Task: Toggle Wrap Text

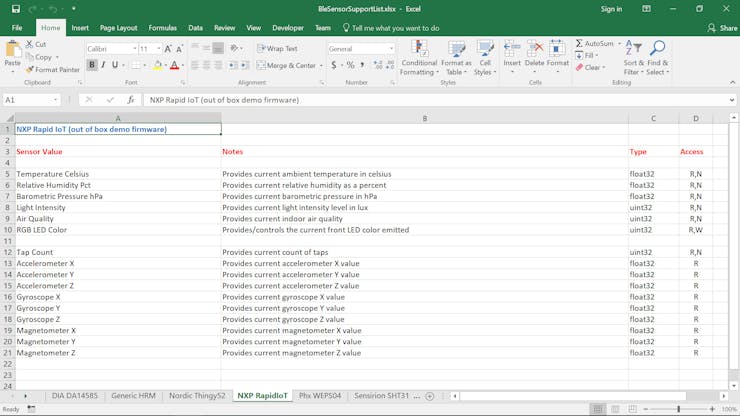Action: [278, 49]
